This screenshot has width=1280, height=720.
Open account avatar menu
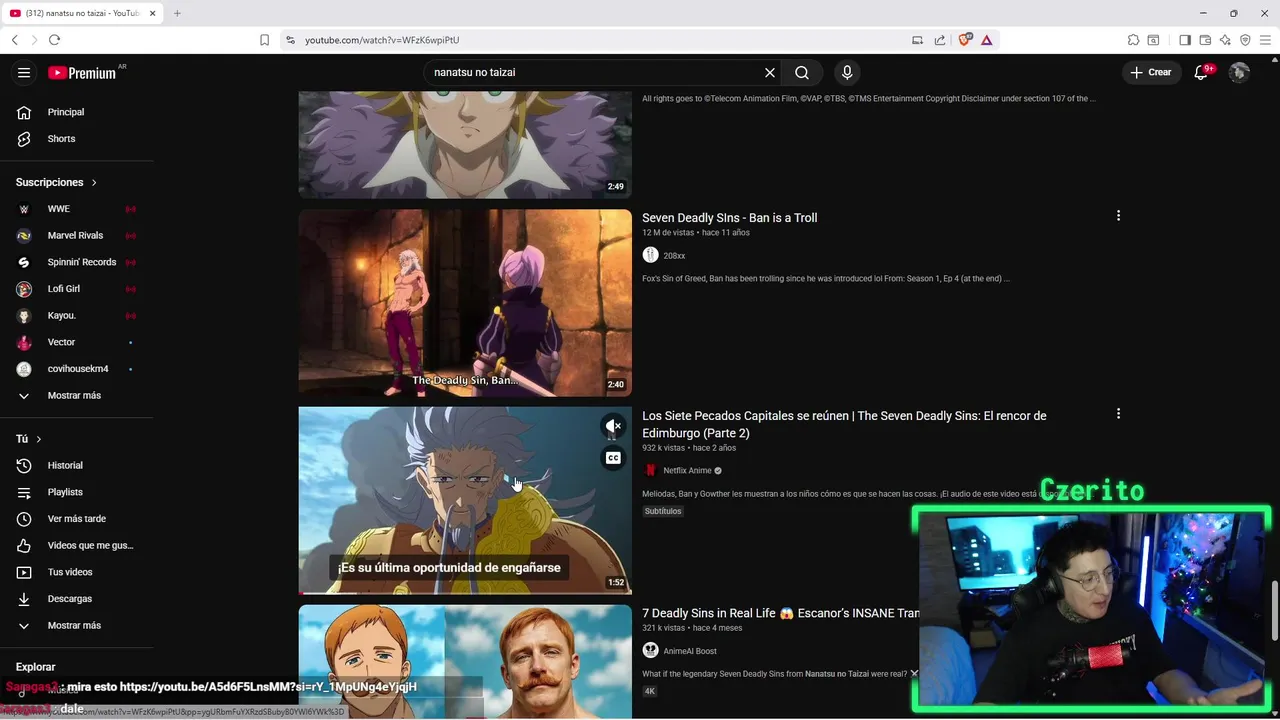[1239, 72]
